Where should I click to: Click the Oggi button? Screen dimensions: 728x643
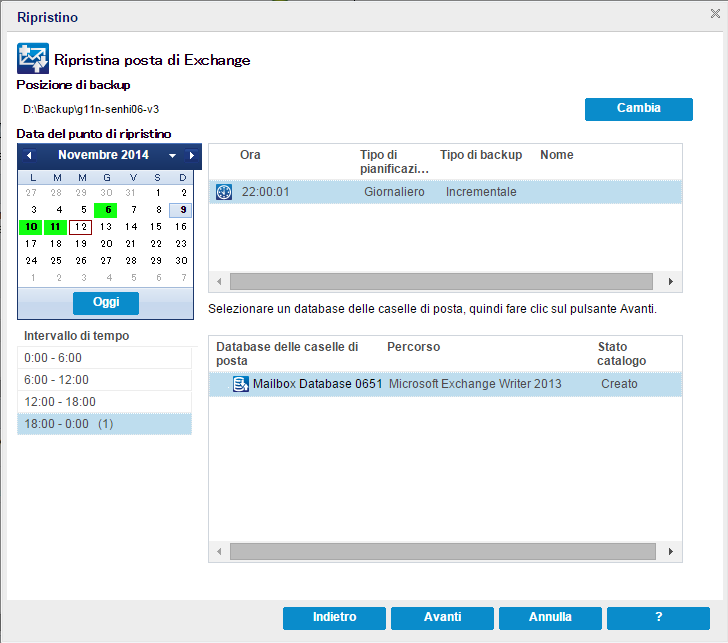pos(106,303)
